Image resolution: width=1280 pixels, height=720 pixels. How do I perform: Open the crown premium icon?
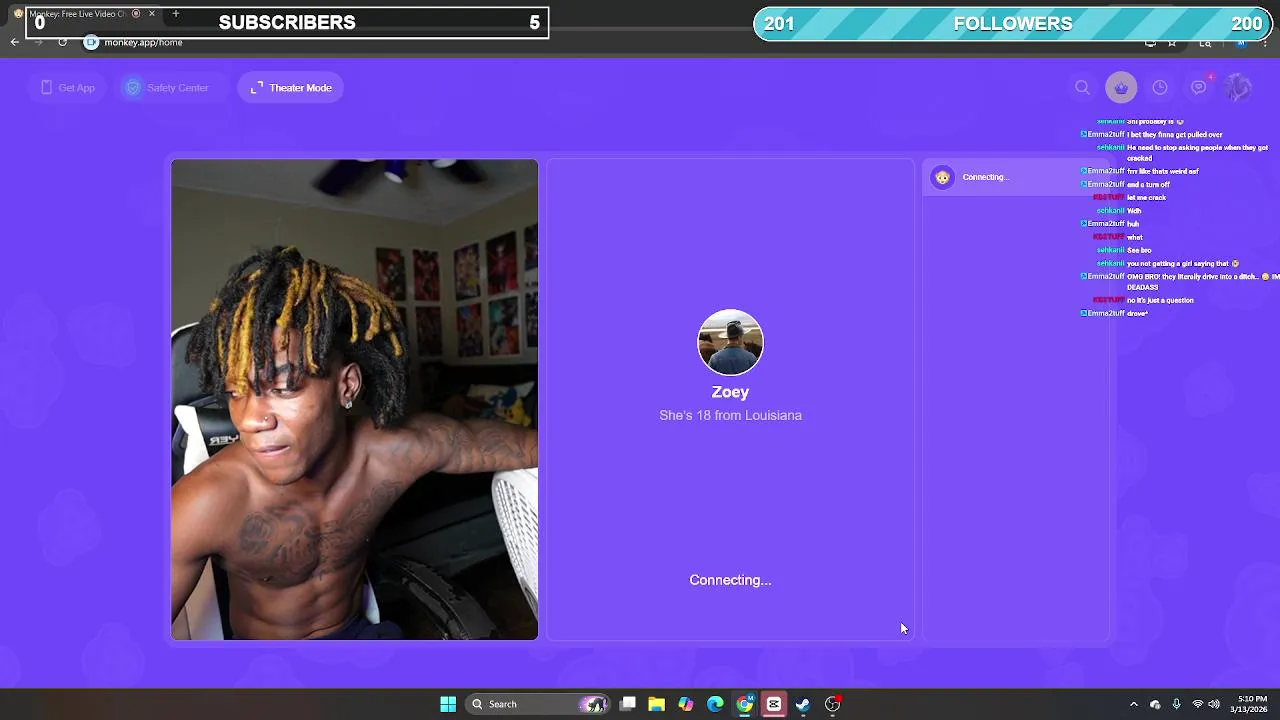1121,88
